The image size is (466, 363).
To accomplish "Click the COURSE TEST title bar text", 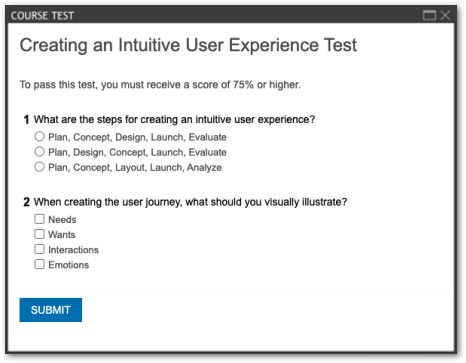I will pyautogui.click(x=42, y=16).
